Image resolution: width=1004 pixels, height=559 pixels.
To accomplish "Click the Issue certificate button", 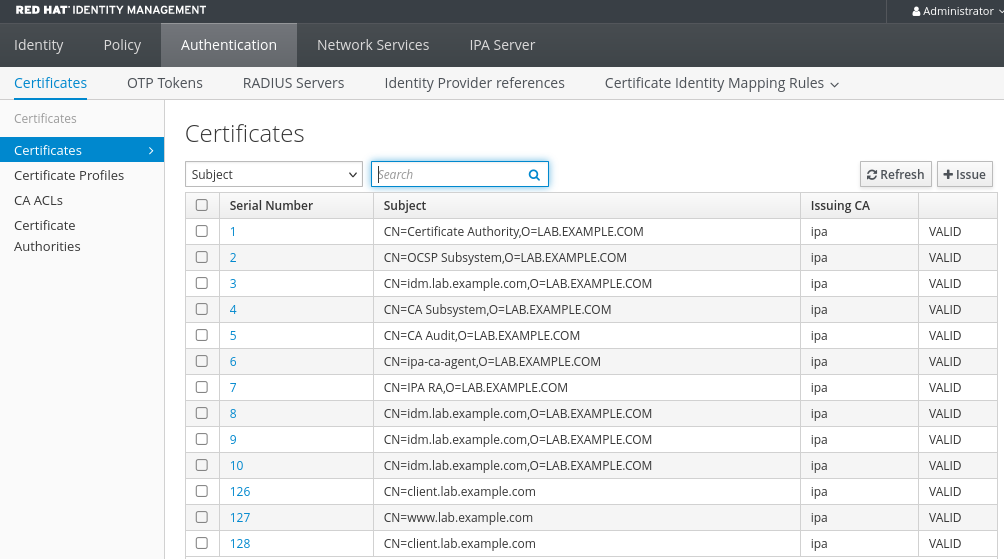I will [x=964, y=175].
